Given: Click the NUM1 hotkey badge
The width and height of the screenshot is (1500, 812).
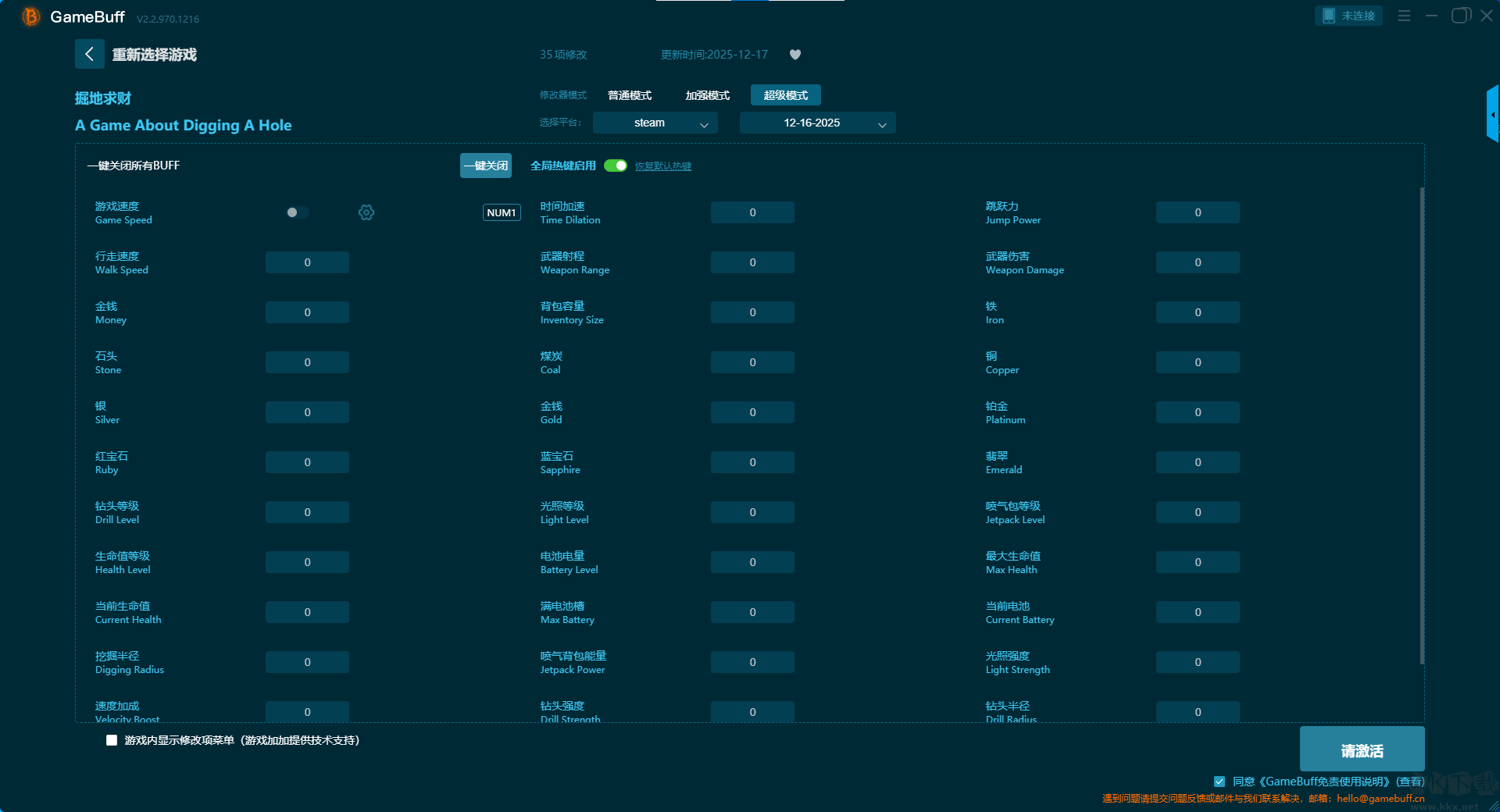Looking at the screenshot, I should pos(501,212).
